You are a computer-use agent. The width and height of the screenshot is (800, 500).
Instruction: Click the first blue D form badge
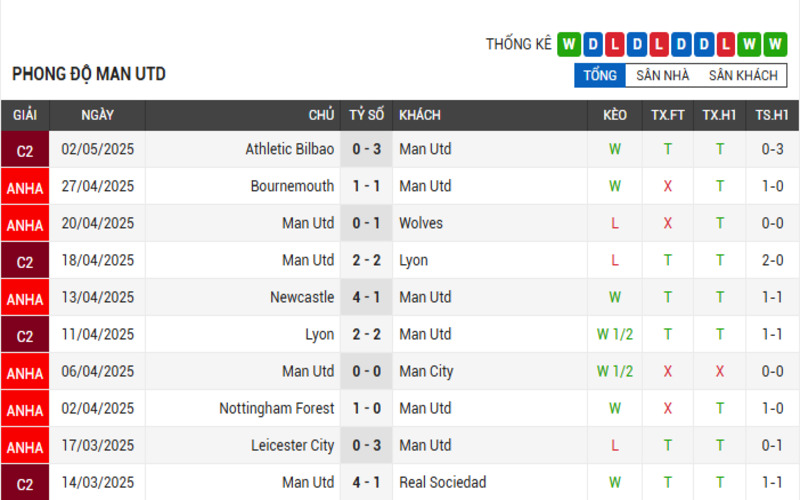pos(593,44)
